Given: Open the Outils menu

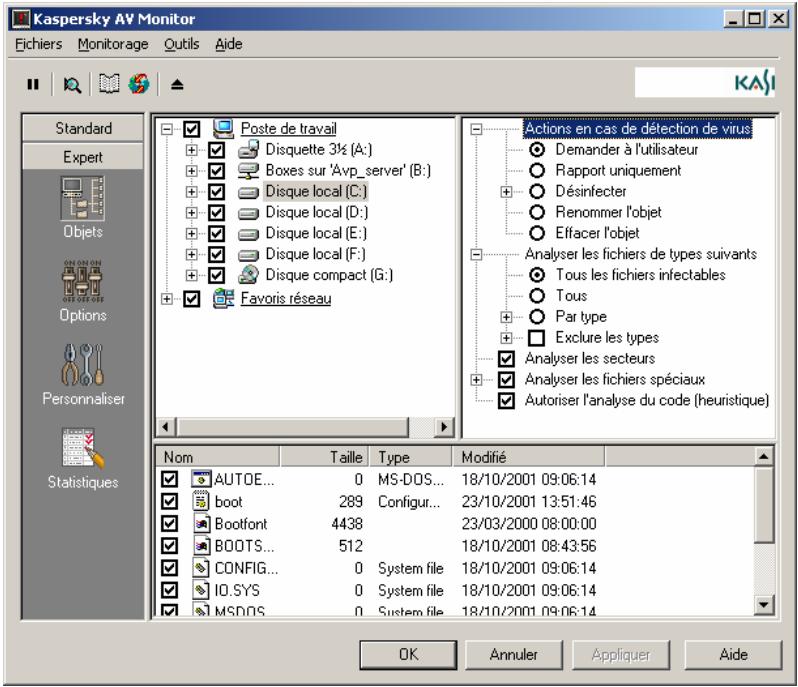Looking at the screenshot, I should tap(182, 44).
